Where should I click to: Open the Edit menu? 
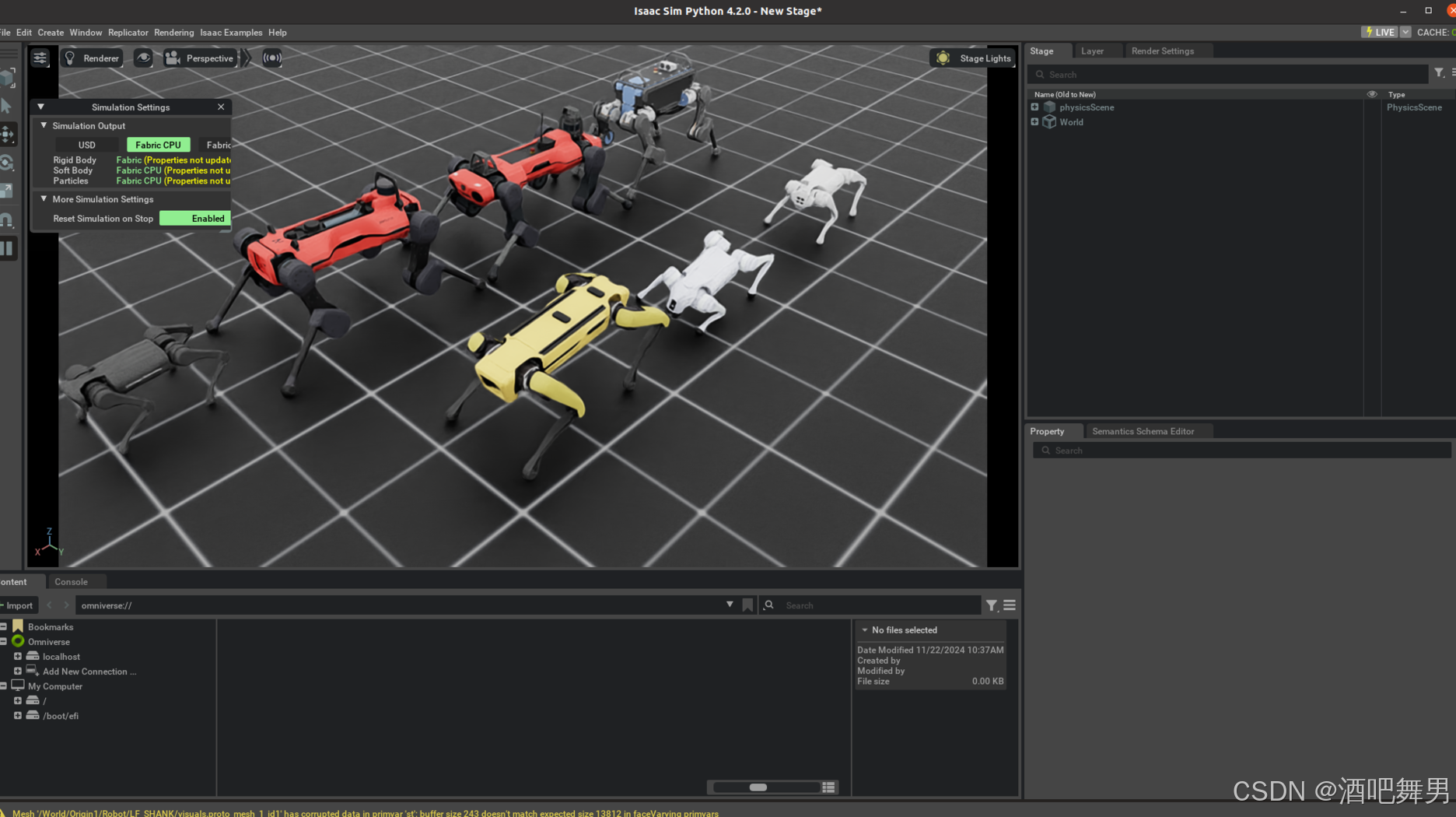(x=24, y=33)
